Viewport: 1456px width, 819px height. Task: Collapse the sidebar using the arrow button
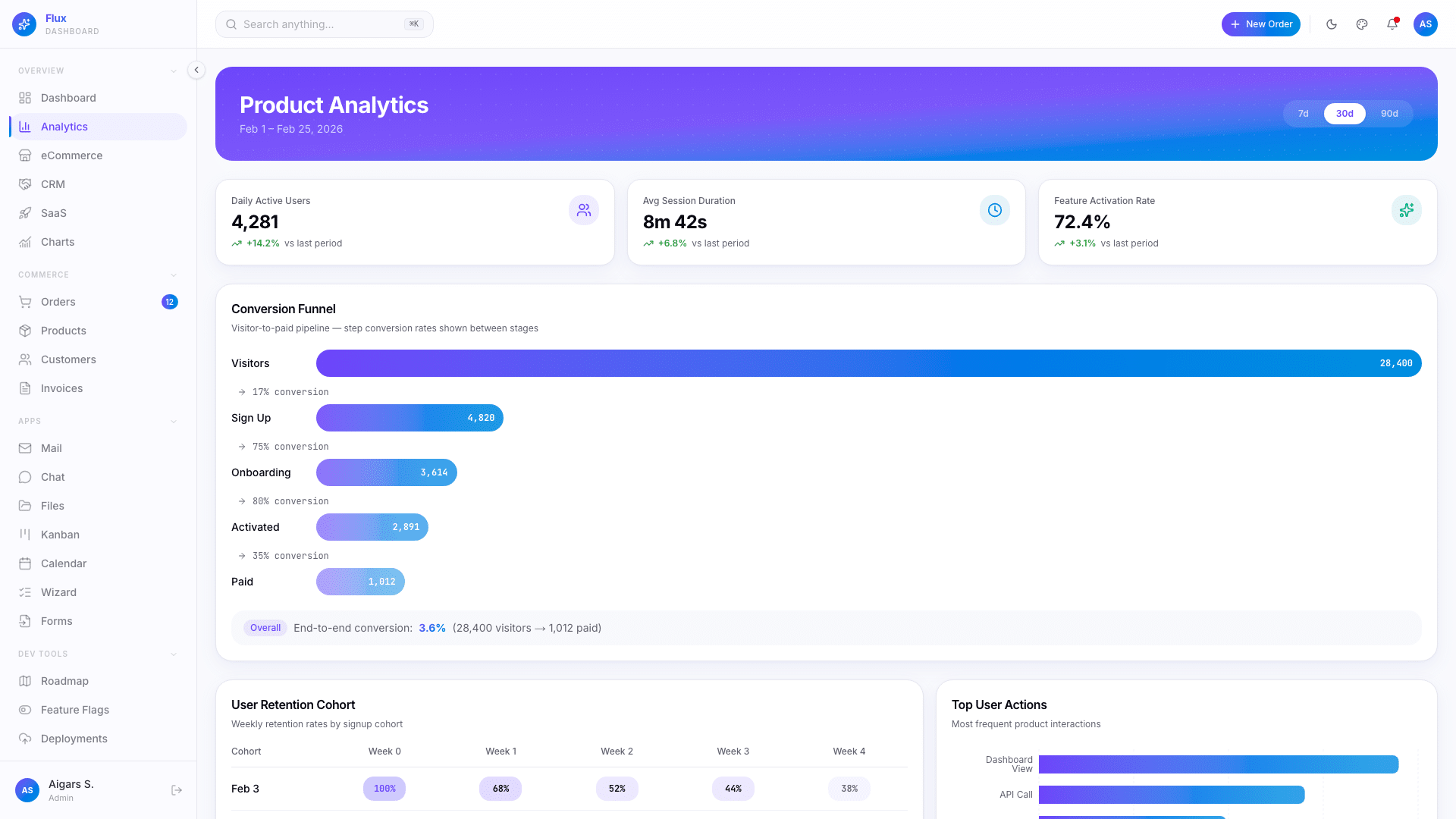click(196, 70)
